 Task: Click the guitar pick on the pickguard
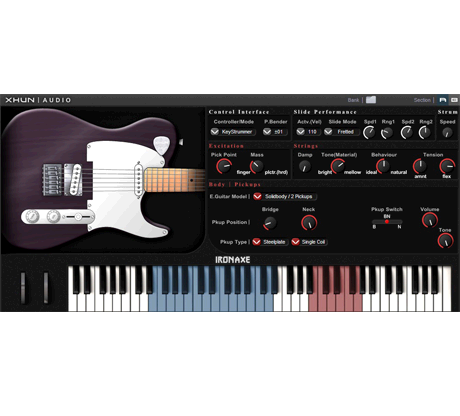[x=161, y=145]
